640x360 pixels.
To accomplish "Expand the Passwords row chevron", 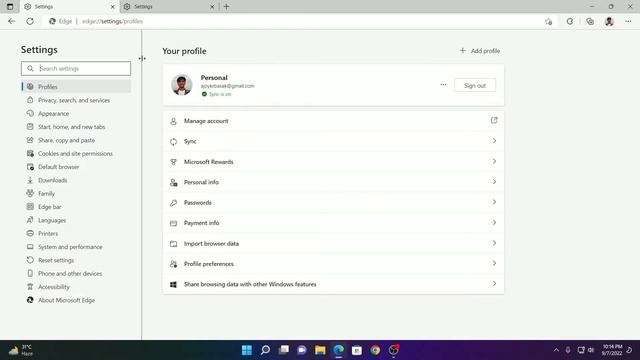I will click(494, 202).
